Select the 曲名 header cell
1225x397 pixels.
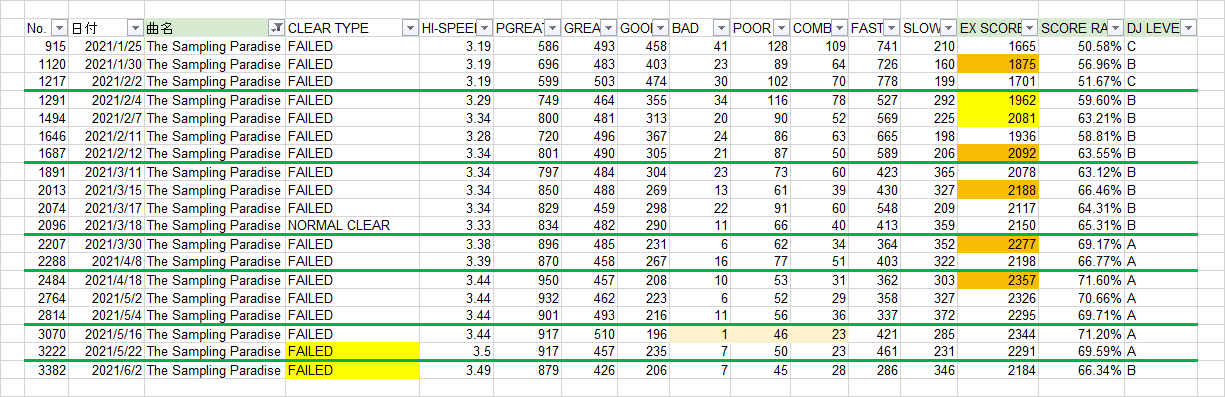(213, 28)
